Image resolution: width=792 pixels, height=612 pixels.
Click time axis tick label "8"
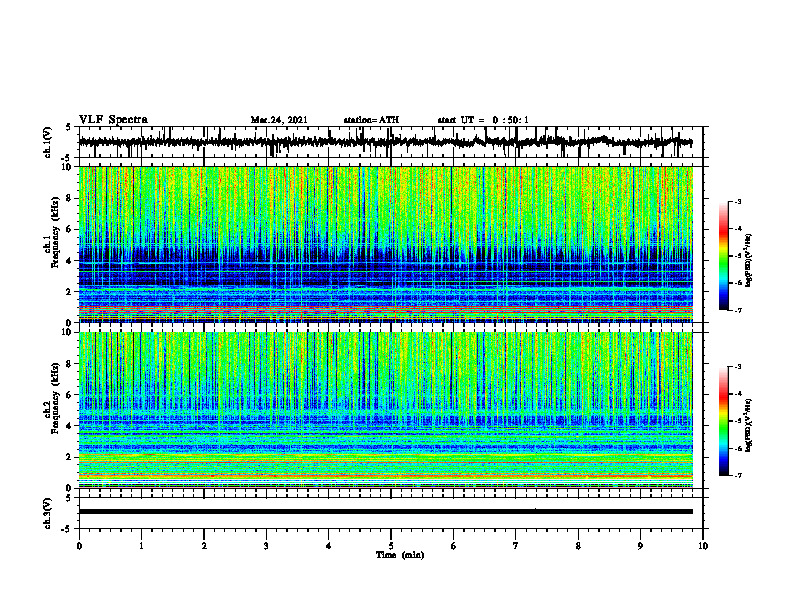coord(578,546)
